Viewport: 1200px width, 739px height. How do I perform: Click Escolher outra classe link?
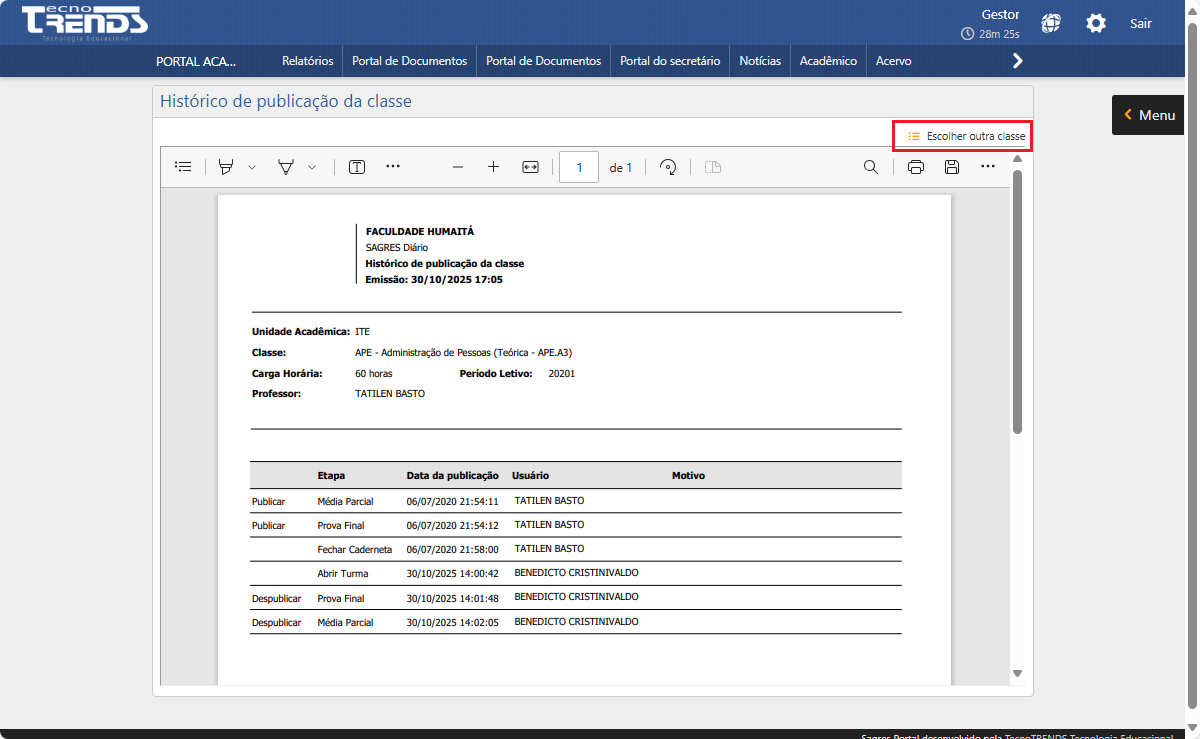point(965,136)
